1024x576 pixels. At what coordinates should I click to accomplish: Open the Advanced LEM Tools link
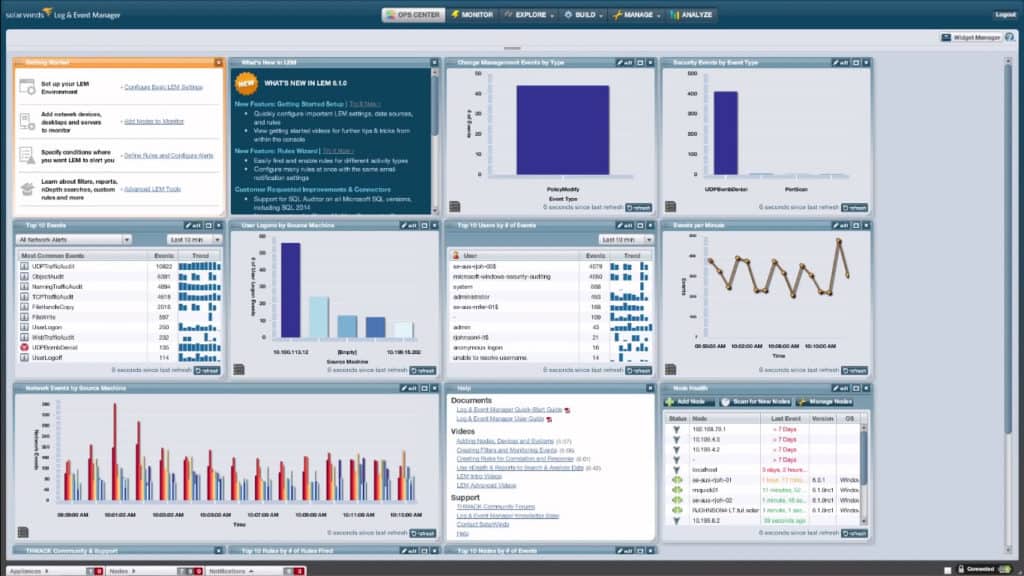pyautogui.click(x=152, y=189)
